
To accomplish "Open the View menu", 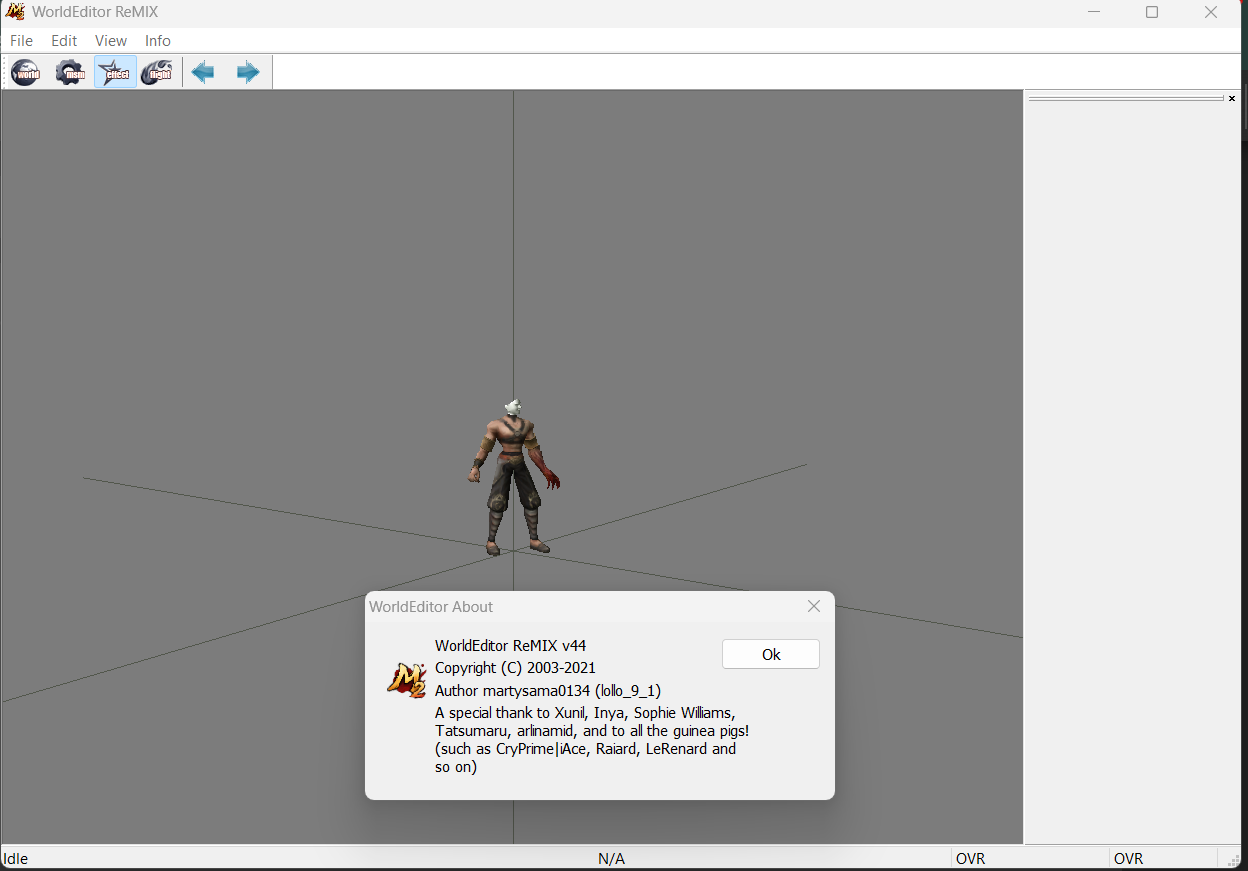I will (x=110, y=40).
